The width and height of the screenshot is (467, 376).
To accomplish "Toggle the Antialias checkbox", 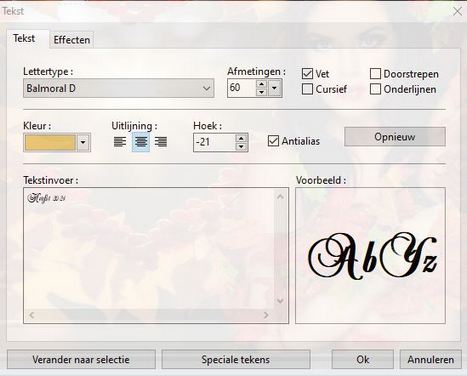I will point(273,141).
